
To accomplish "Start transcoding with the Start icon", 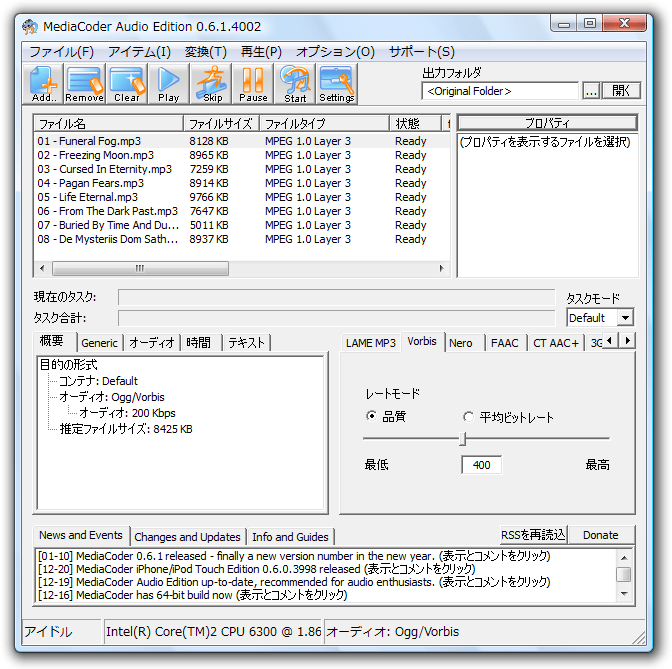I will coord(295,84).
